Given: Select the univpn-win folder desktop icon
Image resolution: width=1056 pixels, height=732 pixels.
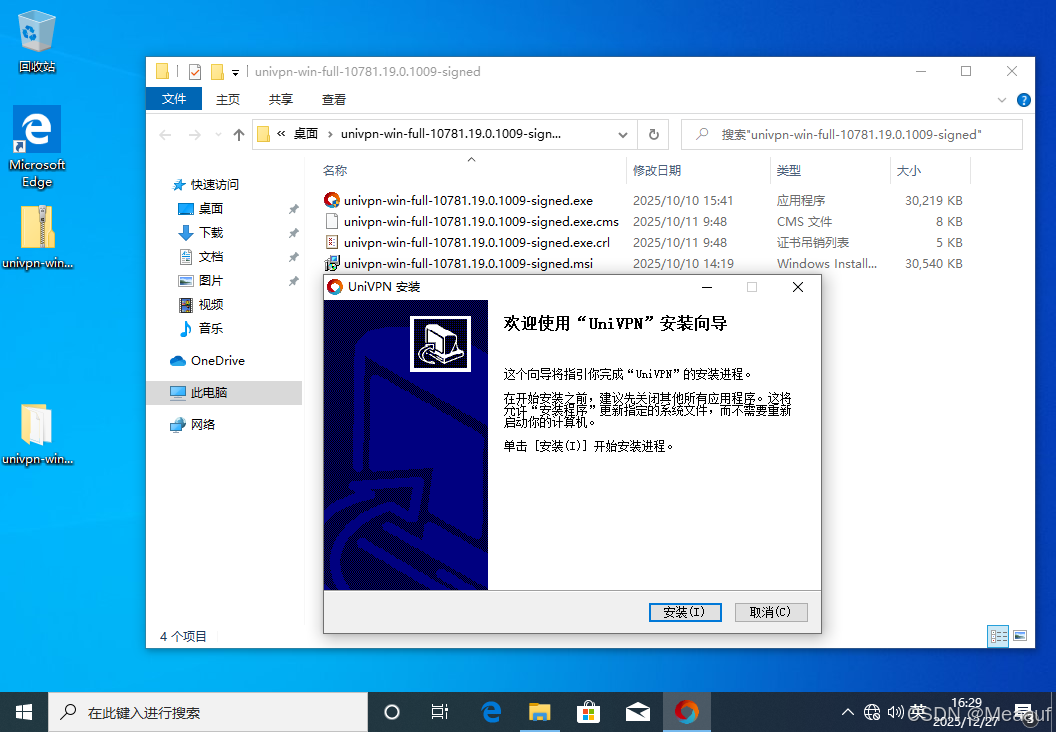Looking at the screenshot, I should (x=38, y=434).
